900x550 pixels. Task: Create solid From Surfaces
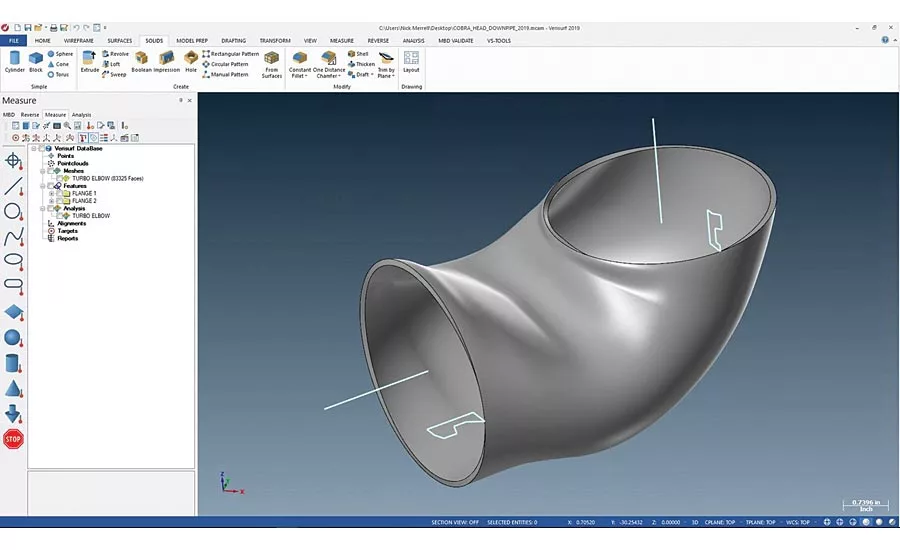pos(271,64)
